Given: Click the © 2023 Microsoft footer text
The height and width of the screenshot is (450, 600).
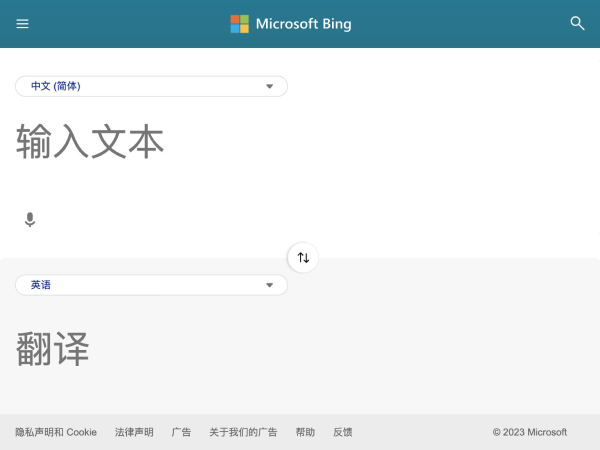Looking at the screenshot, I should tap(529, 432).
